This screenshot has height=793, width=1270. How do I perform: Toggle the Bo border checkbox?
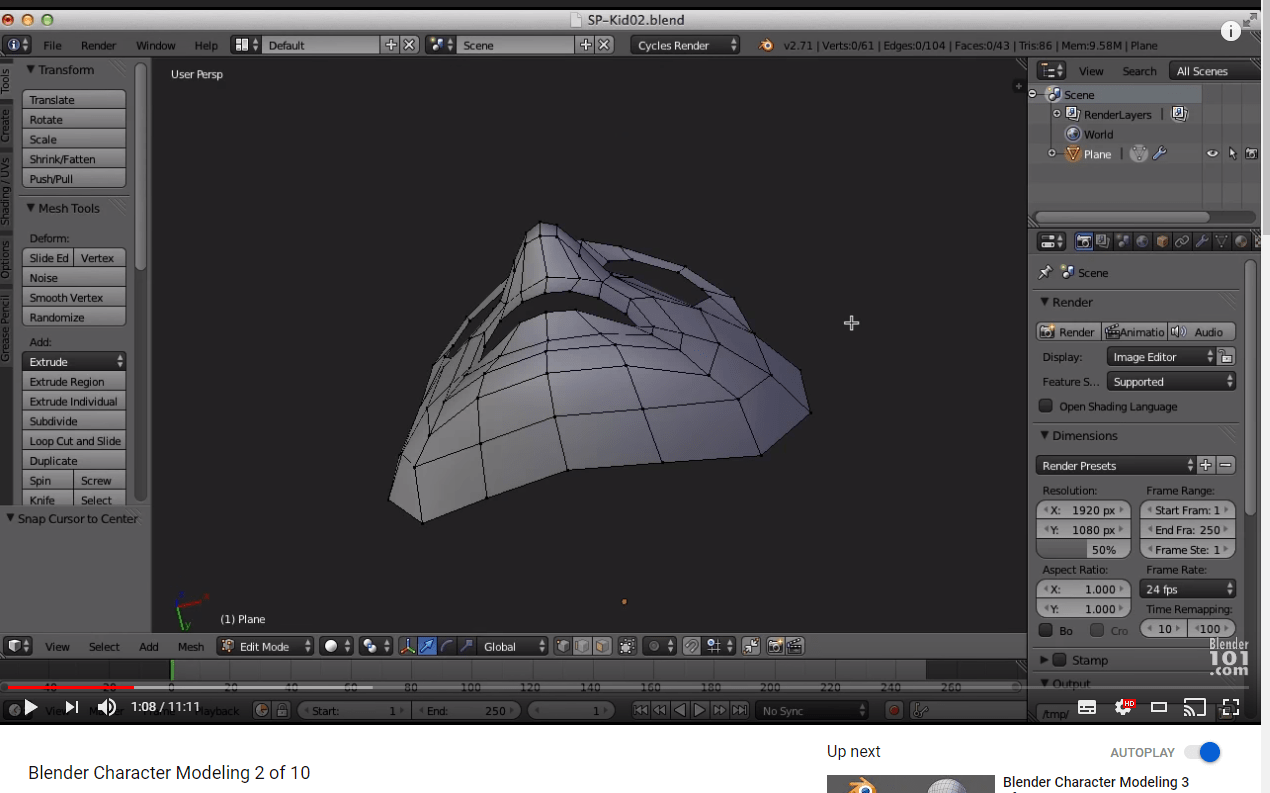click(x=1046, y=630)
